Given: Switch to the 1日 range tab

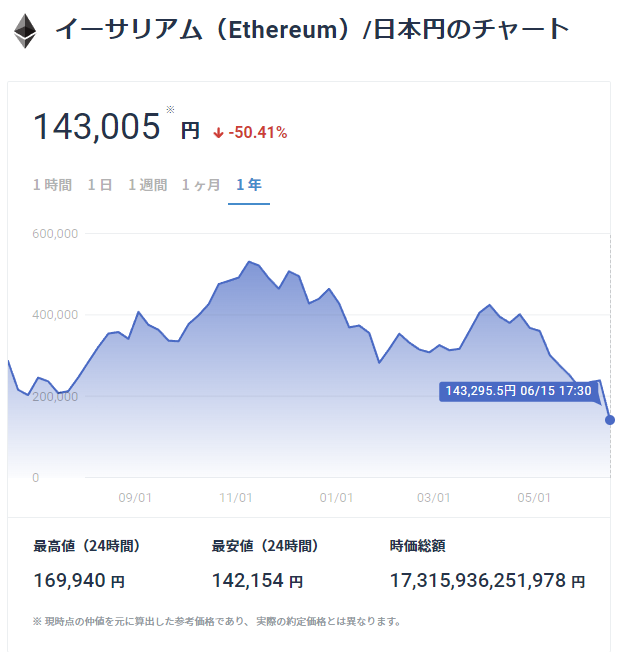Looking at the screenshot, I should click(x=100, y=185).
